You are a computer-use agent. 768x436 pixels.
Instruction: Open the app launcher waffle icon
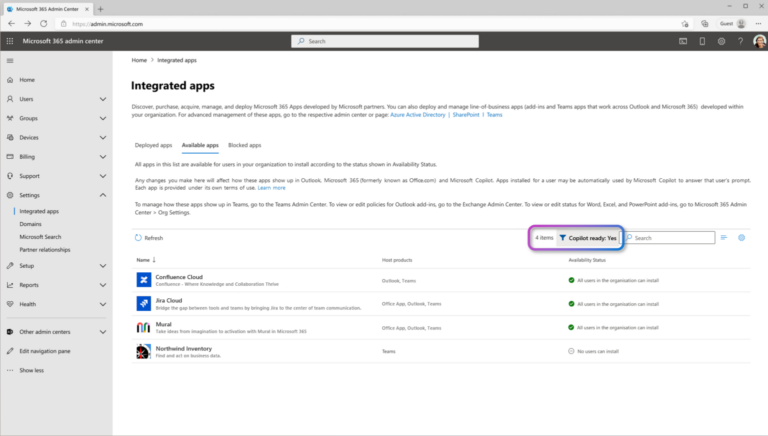[x=10, y=41]
